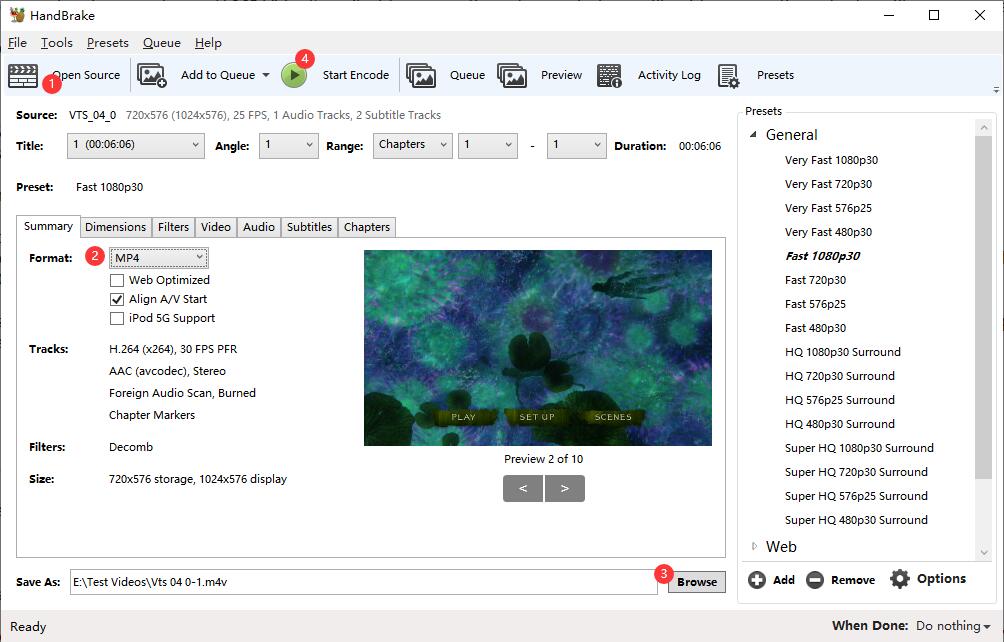Click the video preview thumbnail

coord(538,348)
